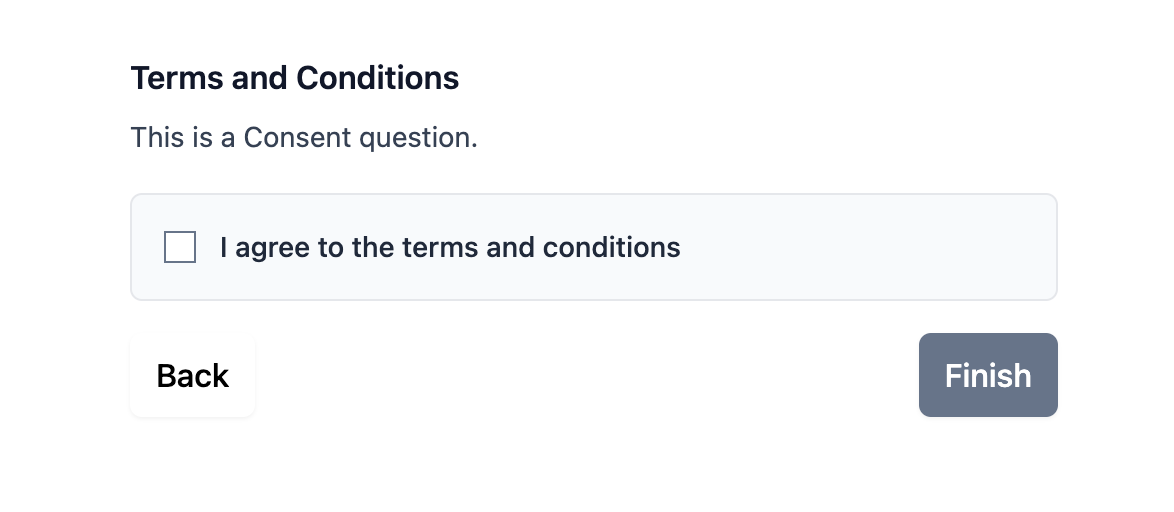This screenshot has height=512, width=1174.
Task: Go back using the Back button
Action: (192, 375)
